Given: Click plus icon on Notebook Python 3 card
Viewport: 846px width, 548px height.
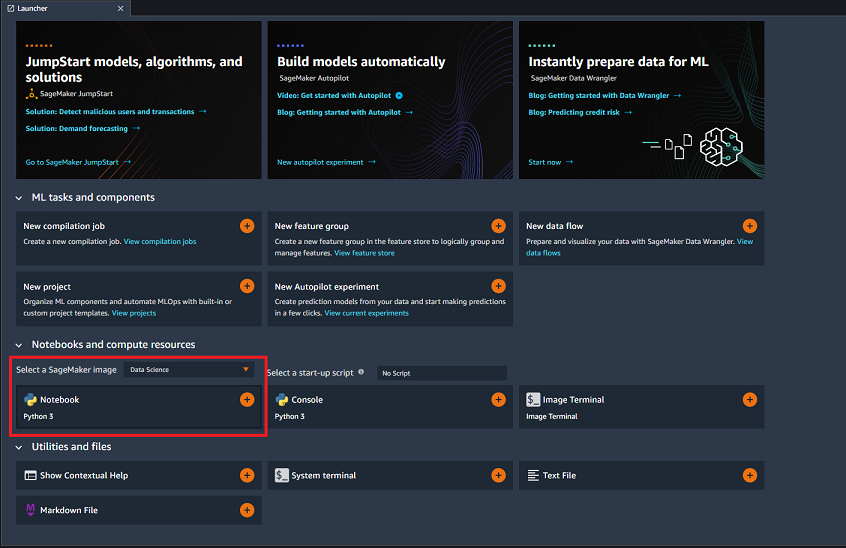Looking at the screenshot, I should point(247,400).
